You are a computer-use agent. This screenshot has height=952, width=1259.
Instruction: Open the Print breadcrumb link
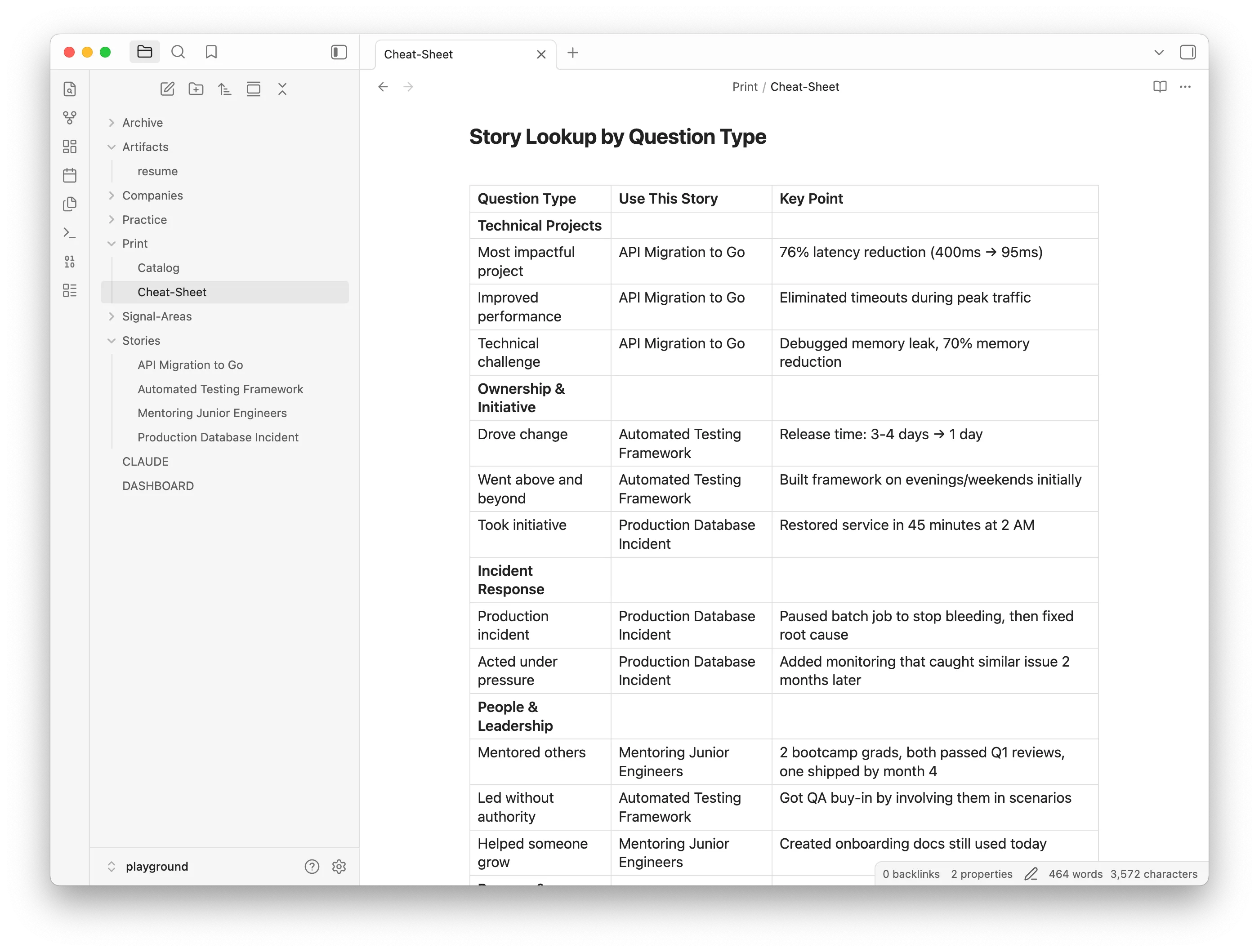[745, 86]
